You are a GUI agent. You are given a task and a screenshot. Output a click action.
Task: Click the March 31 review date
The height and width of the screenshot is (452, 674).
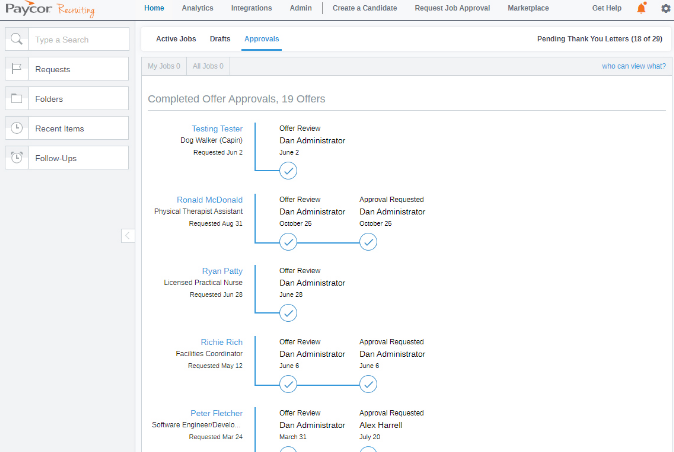click(x=293, y=437)
